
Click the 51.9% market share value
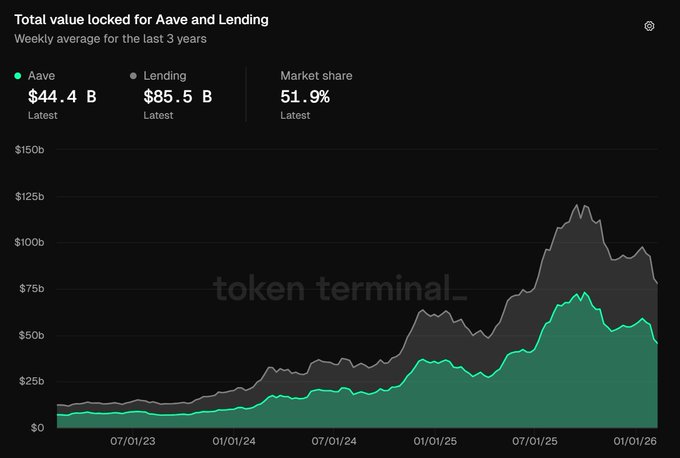click(305, 97)
